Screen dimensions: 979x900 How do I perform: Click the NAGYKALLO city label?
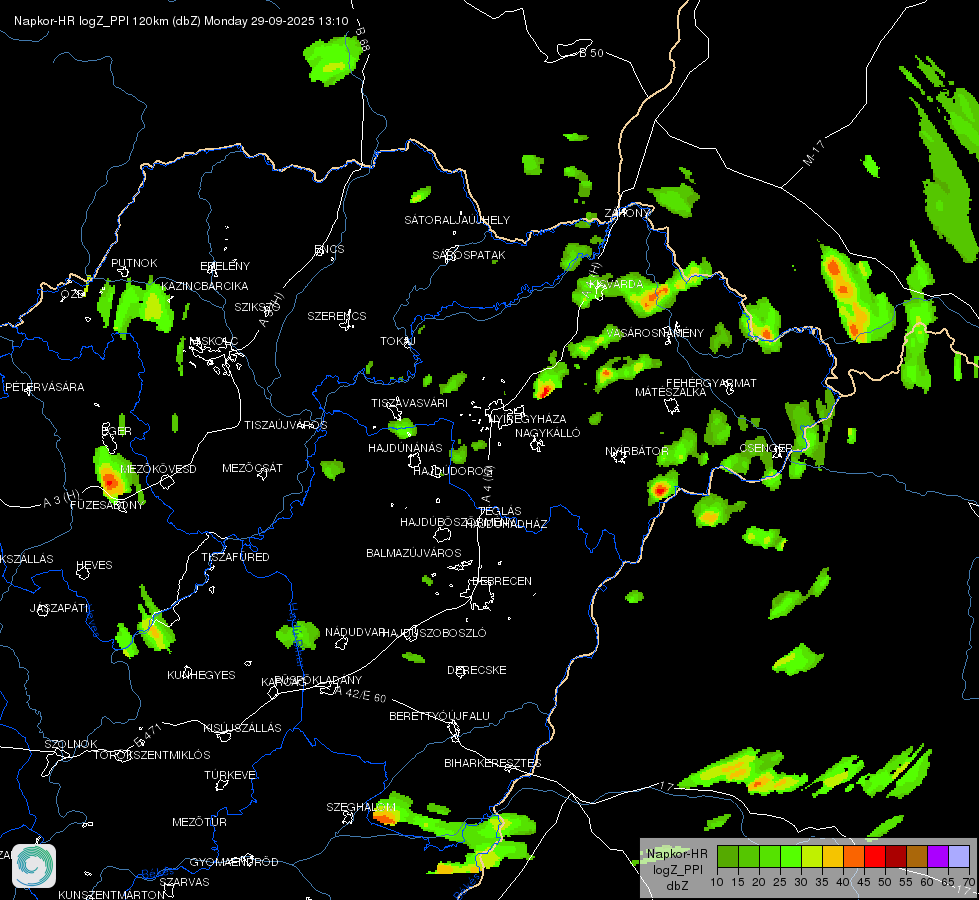(548, 433)
